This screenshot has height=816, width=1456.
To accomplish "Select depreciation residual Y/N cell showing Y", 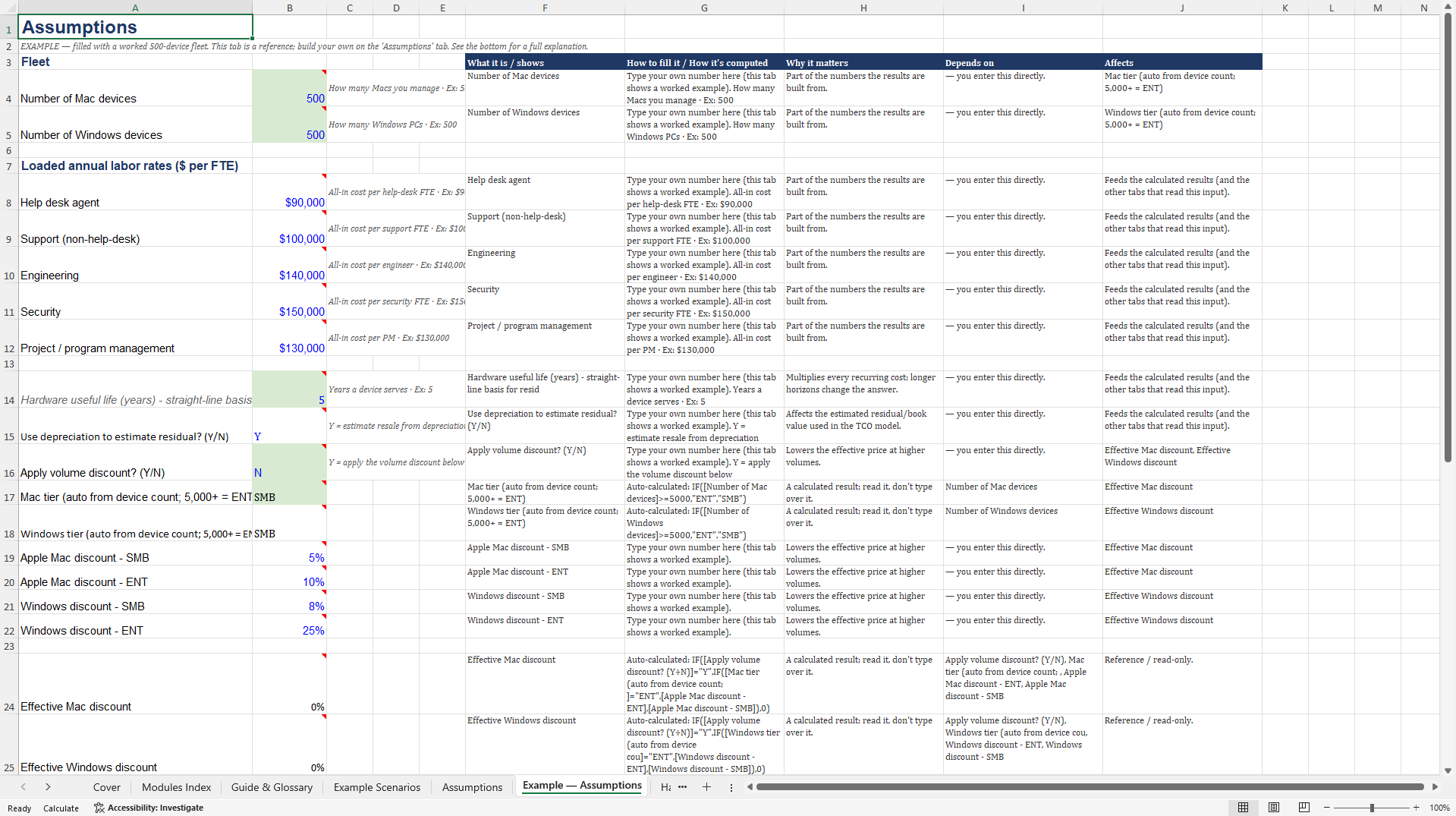I will (289, 426).
